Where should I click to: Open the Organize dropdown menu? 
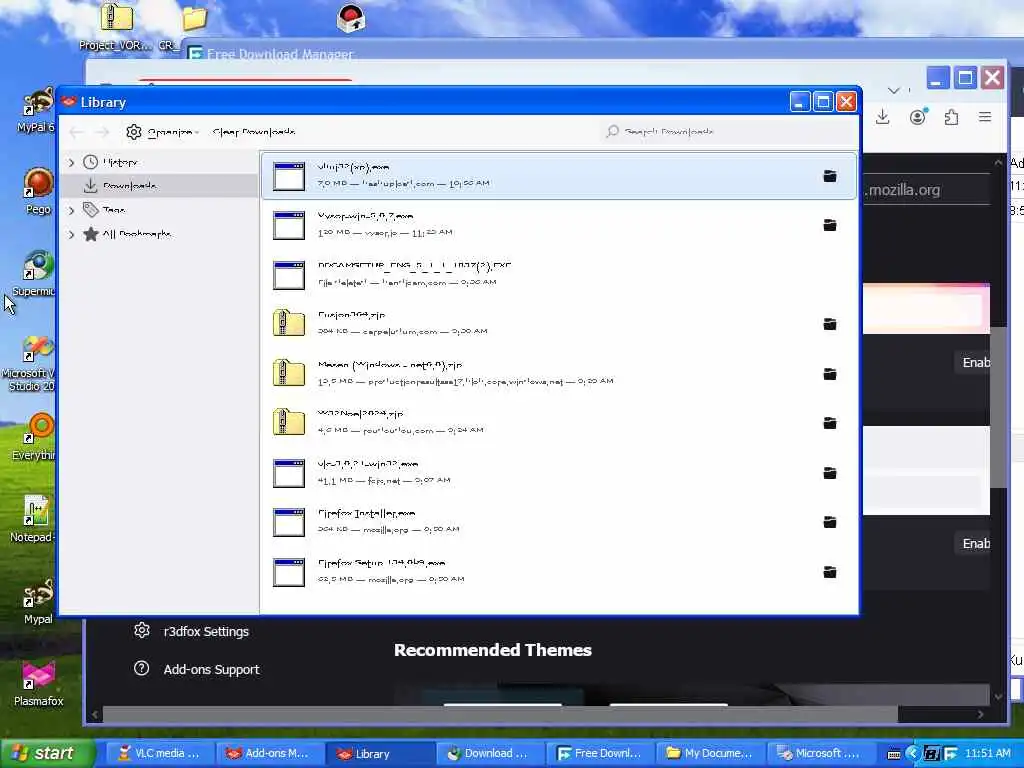click(163, 132)
